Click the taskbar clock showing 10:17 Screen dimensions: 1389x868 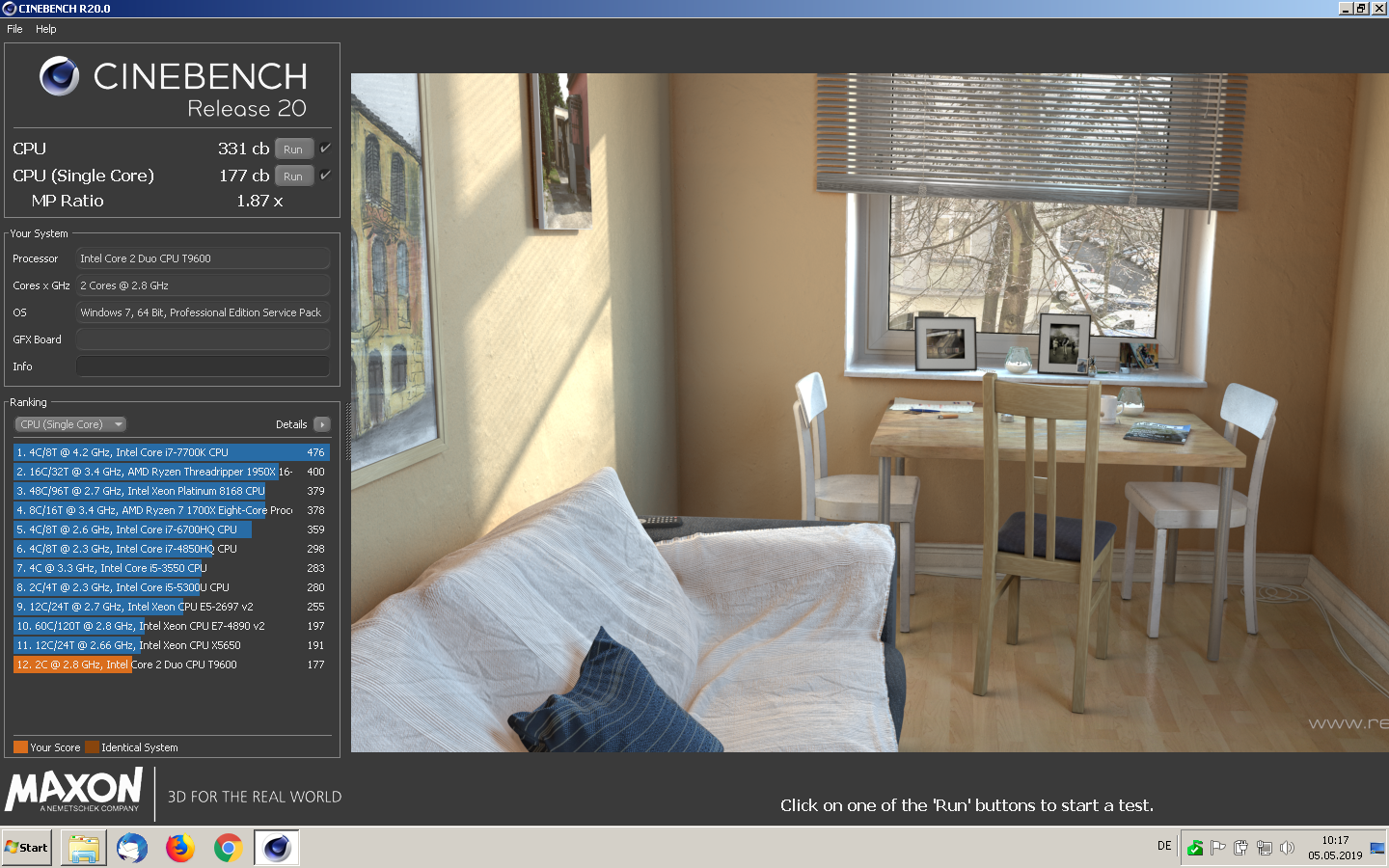pos(1335,848)
